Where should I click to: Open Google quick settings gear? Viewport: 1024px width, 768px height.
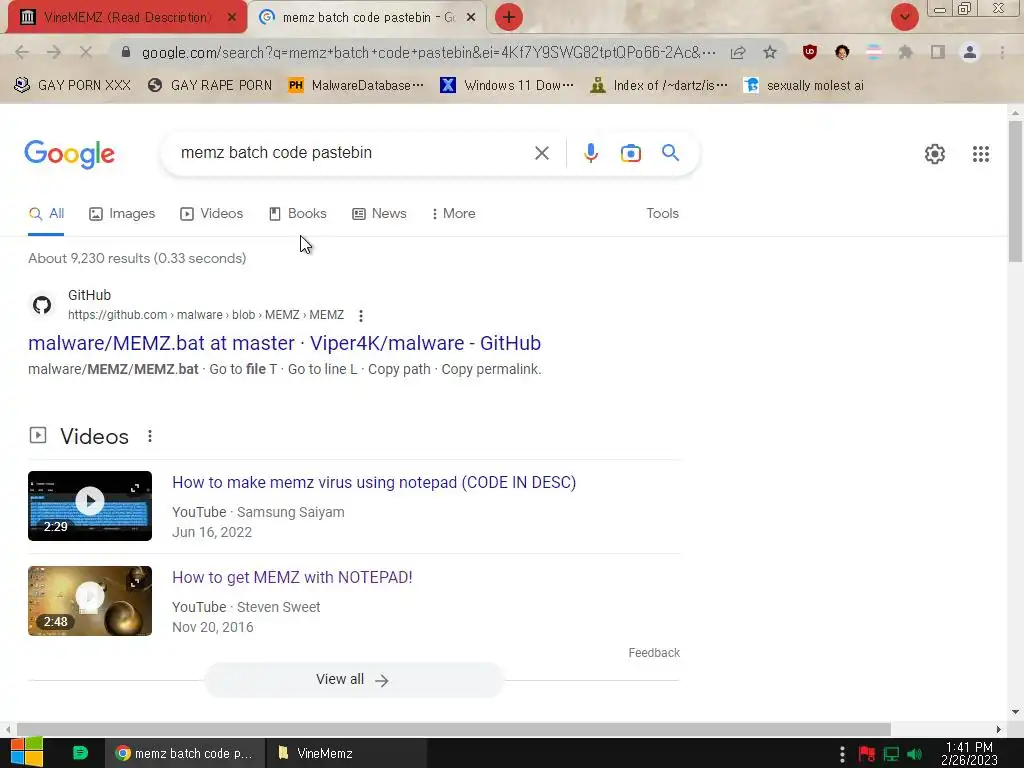tap(935, 154)
